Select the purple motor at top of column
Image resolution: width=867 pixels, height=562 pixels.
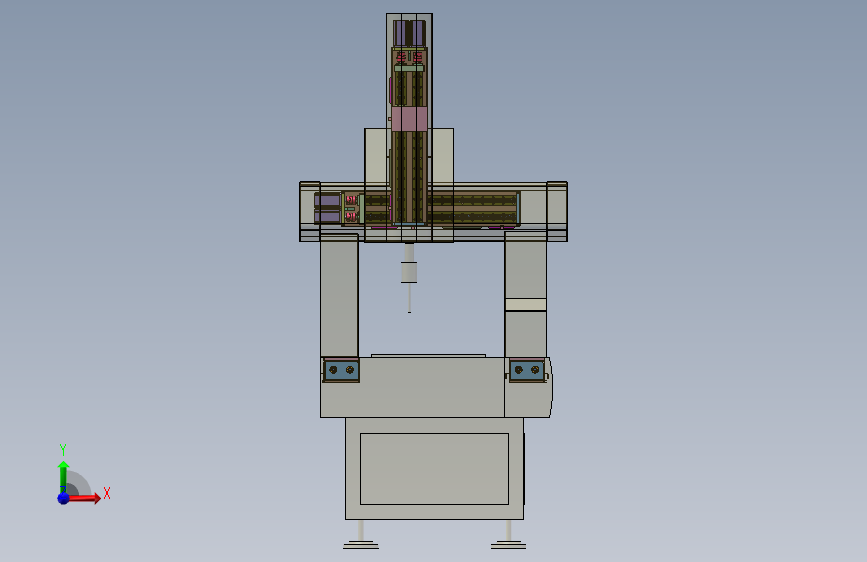coord(409,33)
